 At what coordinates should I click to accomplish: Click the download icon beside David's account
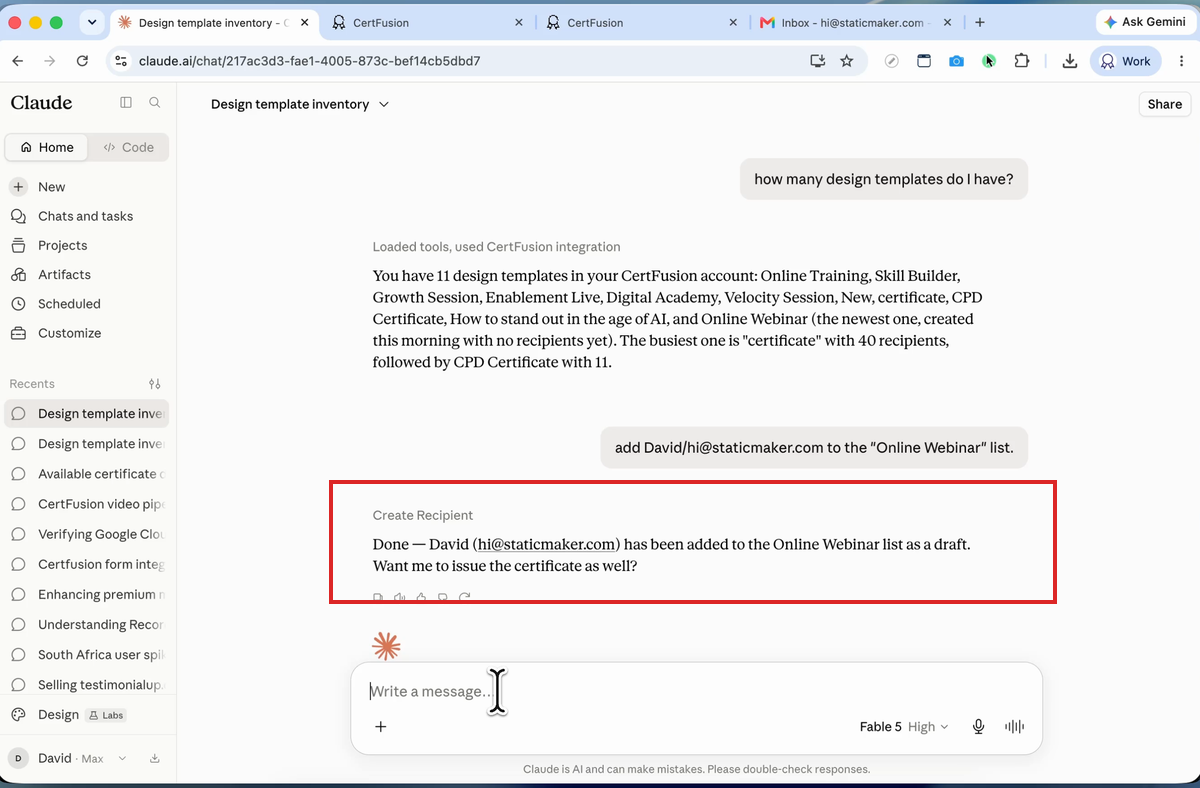pos(155,758)
